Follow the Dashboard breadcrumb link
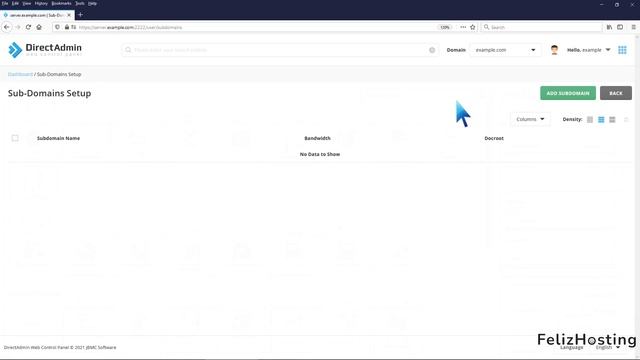This screenshot has width=640, height=360. tap(20, 74)
